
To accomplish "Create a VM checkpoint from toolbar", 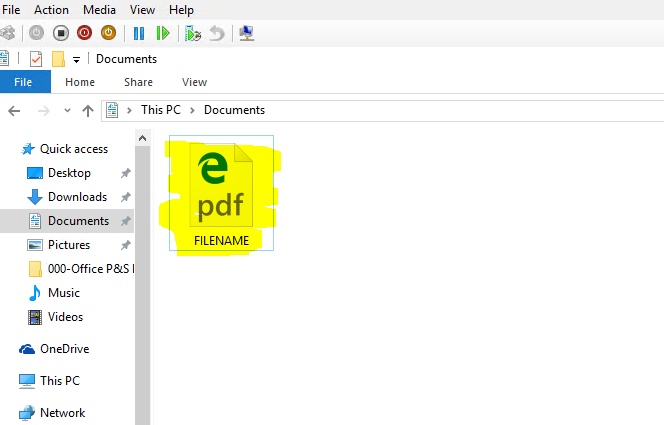I will 193,33.
